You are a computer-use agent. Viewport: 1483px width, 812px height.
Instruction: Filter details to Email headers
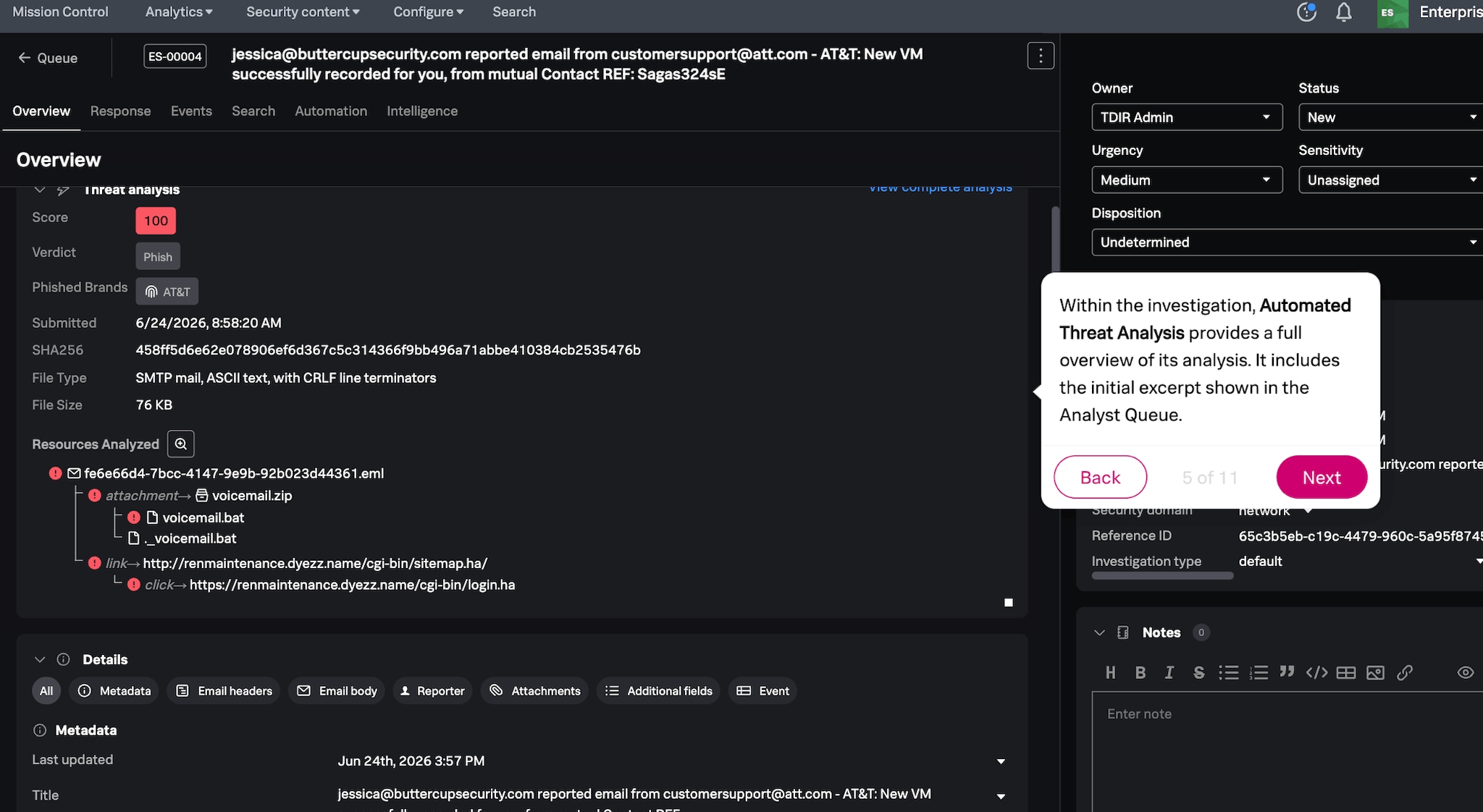(x=224, y=691)
